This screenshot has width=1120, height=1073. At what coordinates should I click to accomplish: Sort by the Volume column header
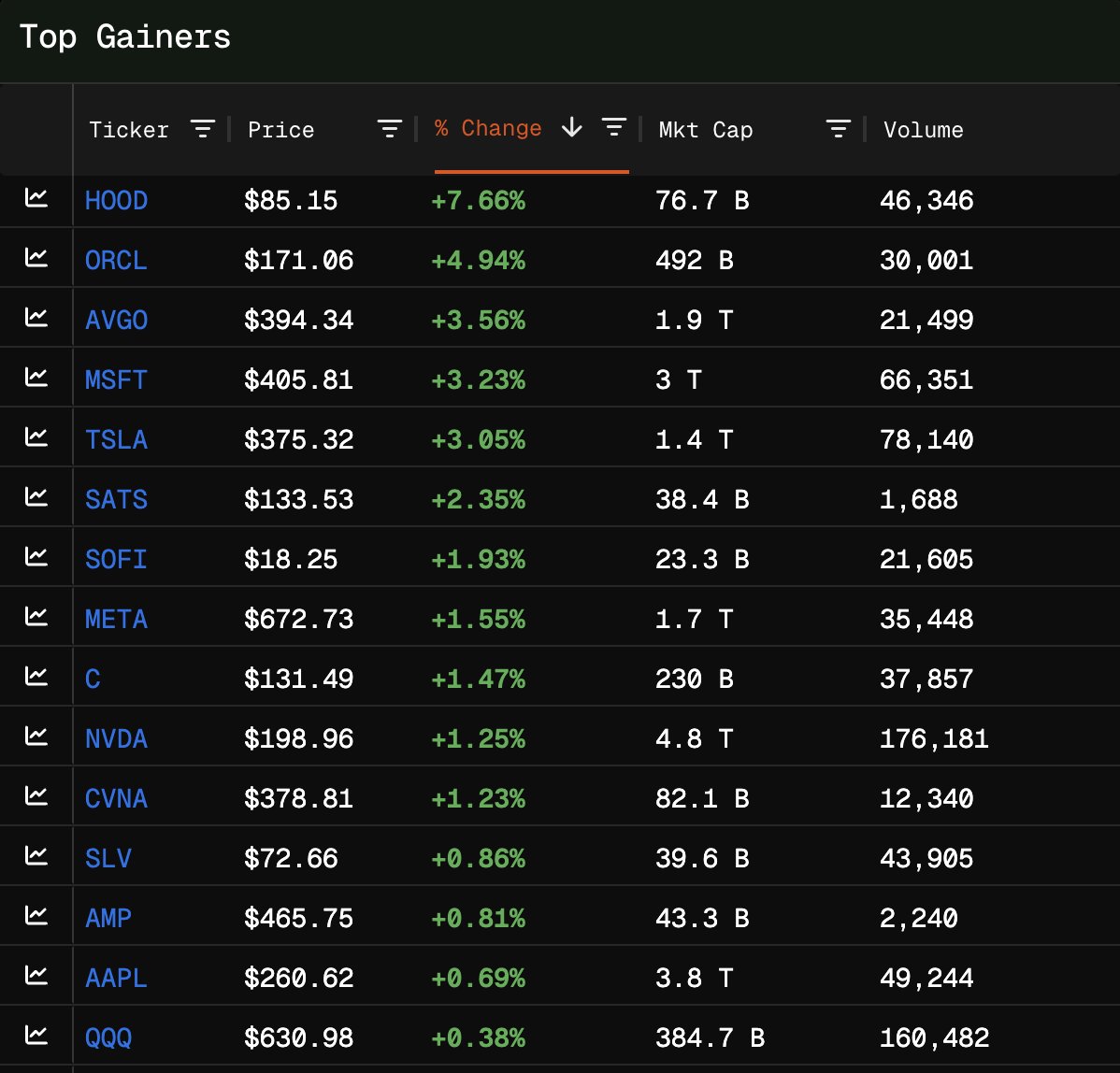(923, 130)
